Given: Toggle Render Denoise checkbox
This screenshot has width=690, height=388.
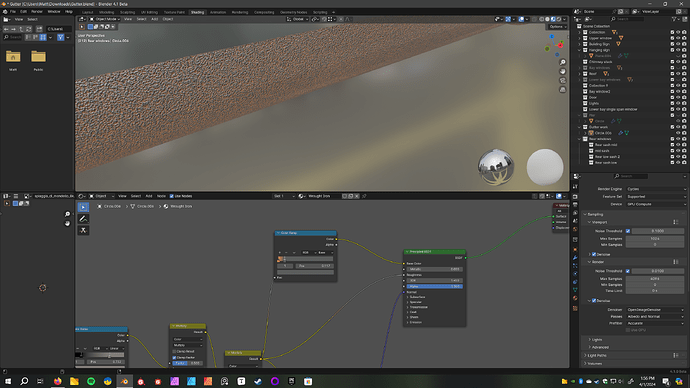Looking at the screenshot, I should coord(594,300).
